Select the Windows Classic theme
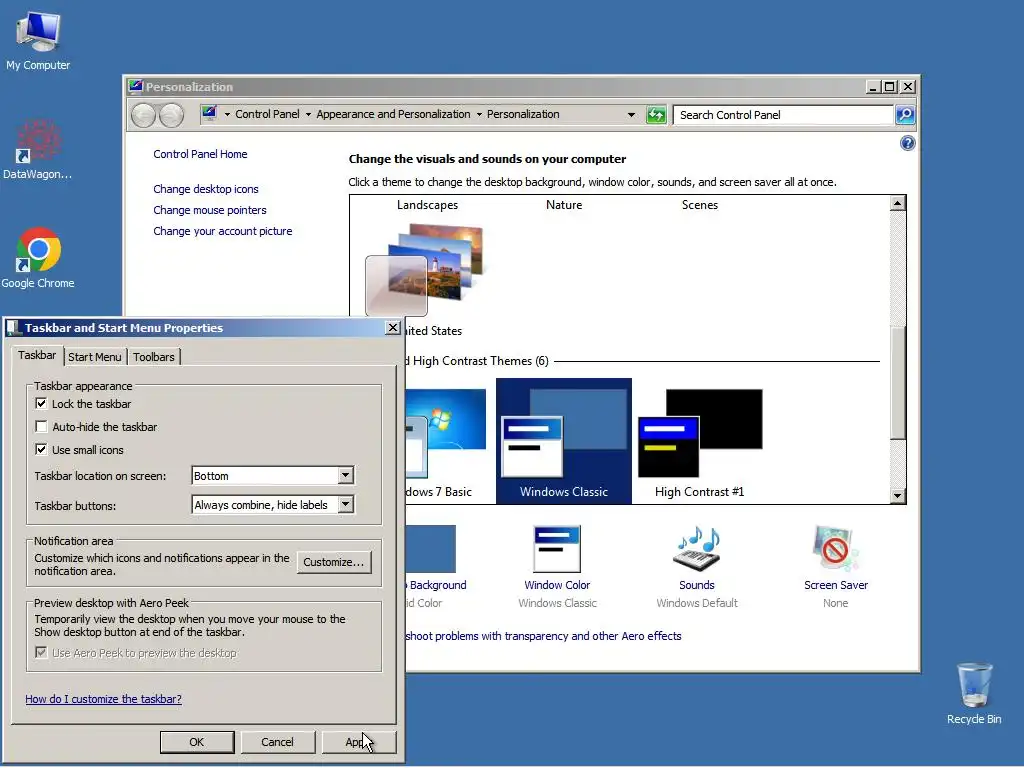Image resolution: width=1024 pixels, height=768 pixels. pyautogui.click(x=564, y=441)
